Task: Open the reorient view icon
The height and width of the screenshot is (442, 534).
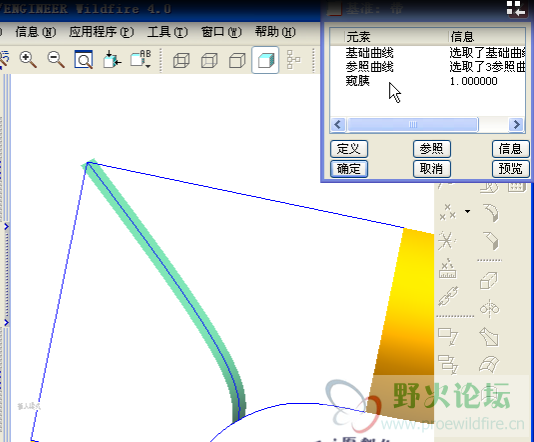Action: (112, 60)
